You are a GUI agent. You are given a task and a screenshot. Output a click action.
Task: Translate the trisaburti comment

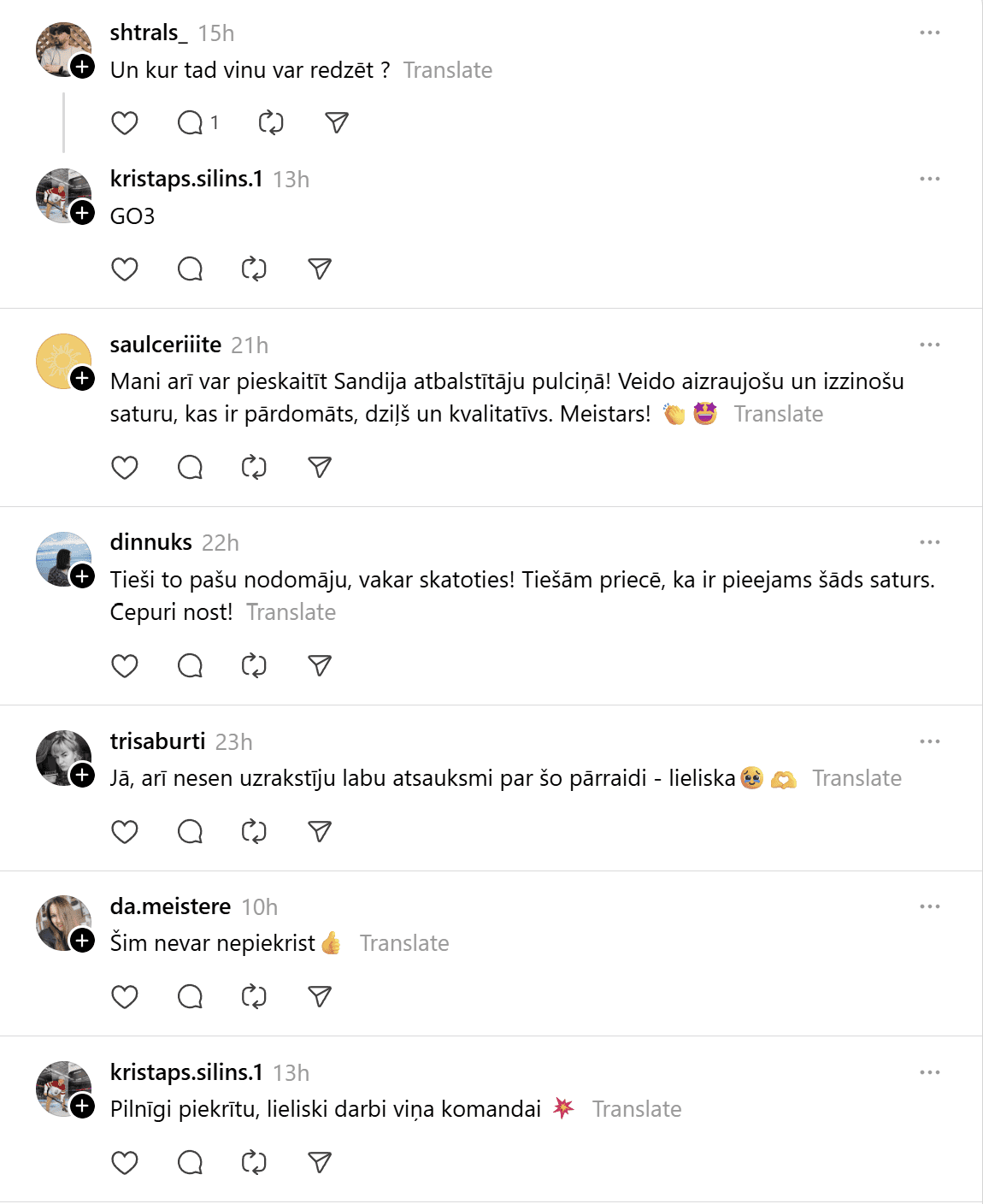tap(856, 779)
